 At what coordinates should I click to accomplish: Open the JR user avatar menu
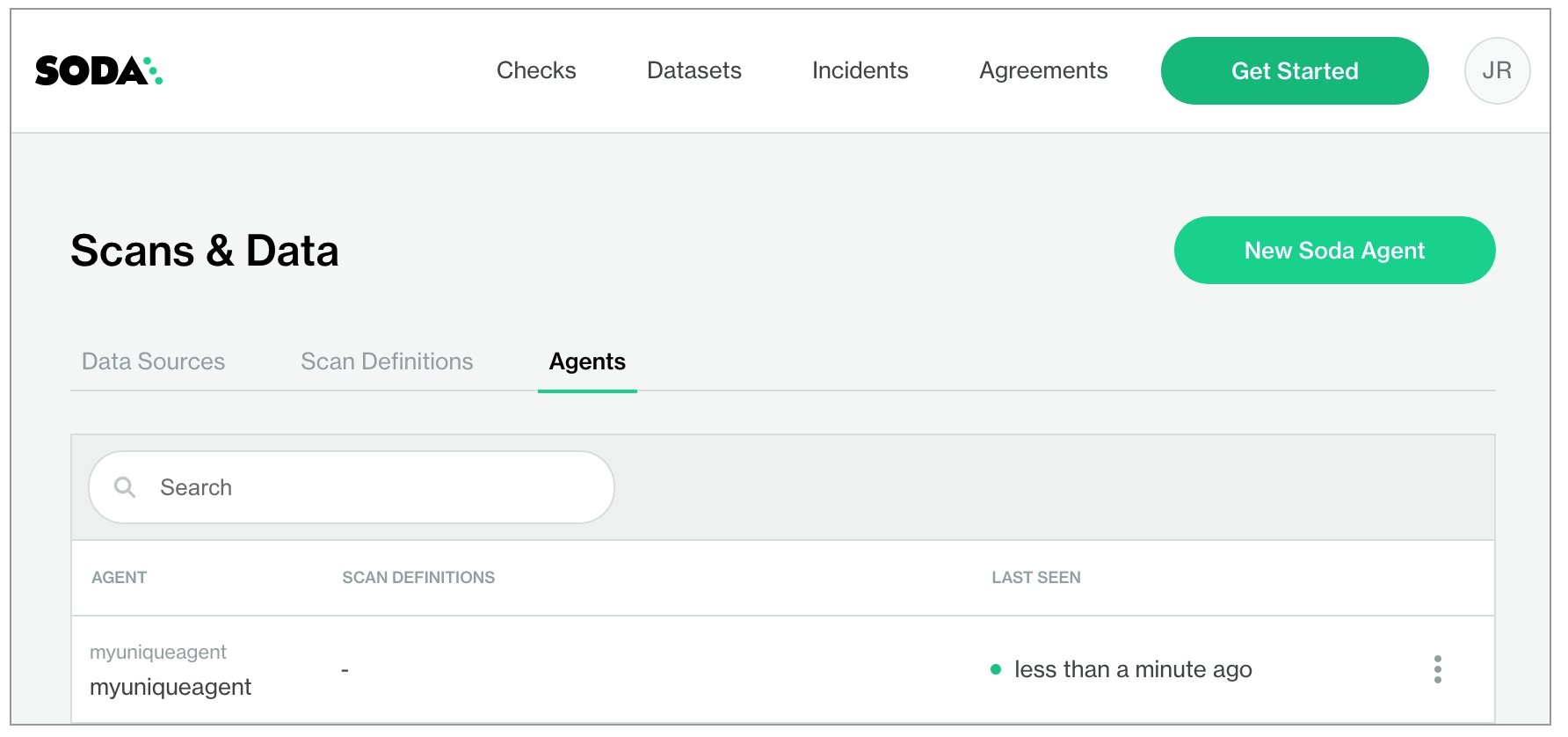1496,70
